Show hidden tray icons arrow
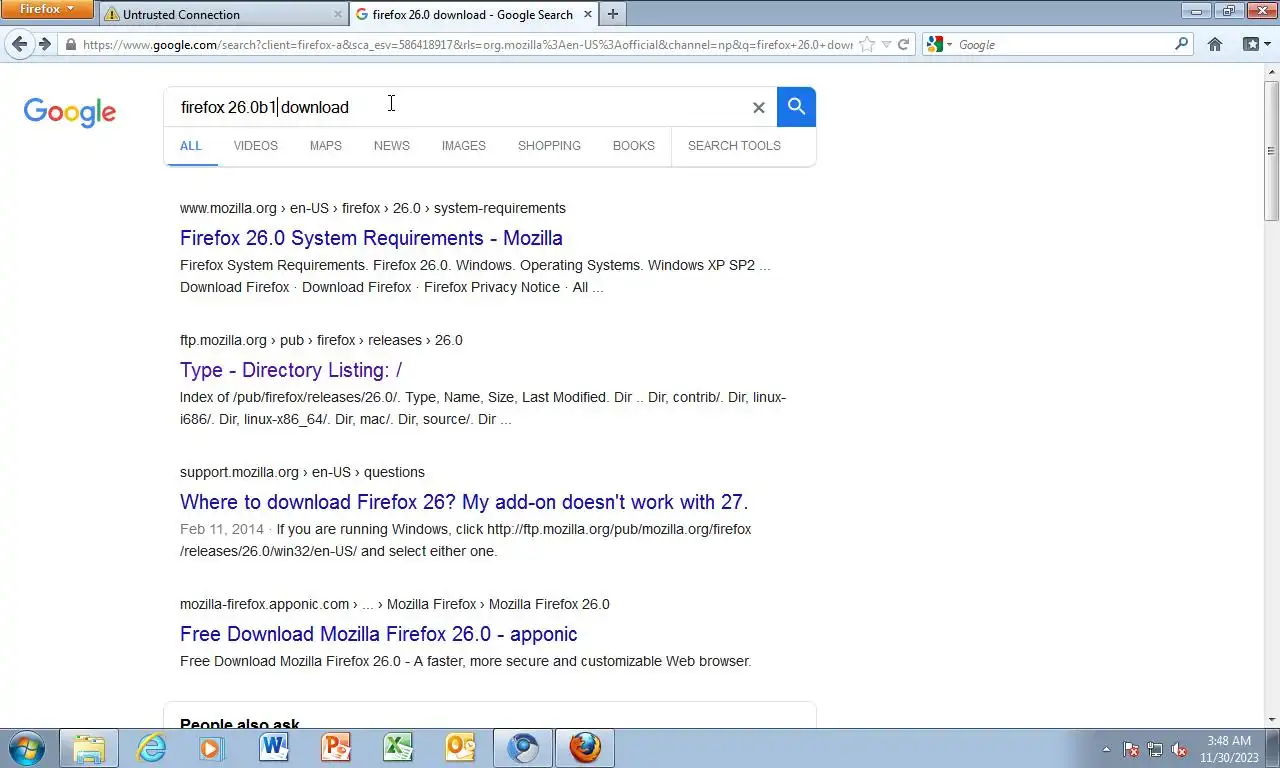Image resolution: width=1280 pixels, height=768 pixels. pos(1106,749)
